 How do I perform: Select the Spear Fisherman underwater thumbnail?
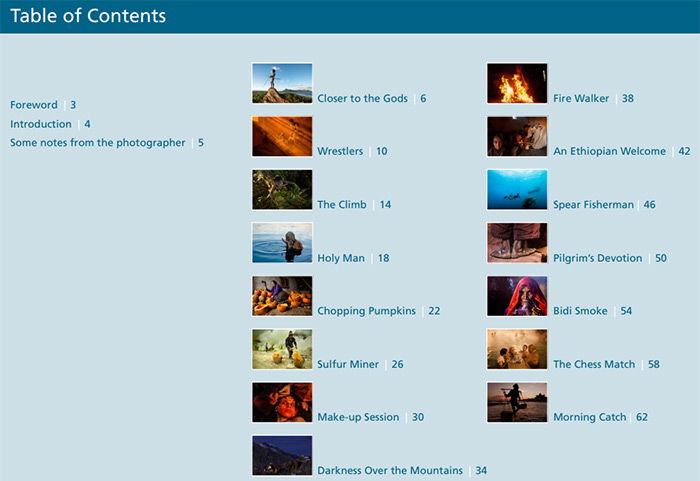coord(517,189)
